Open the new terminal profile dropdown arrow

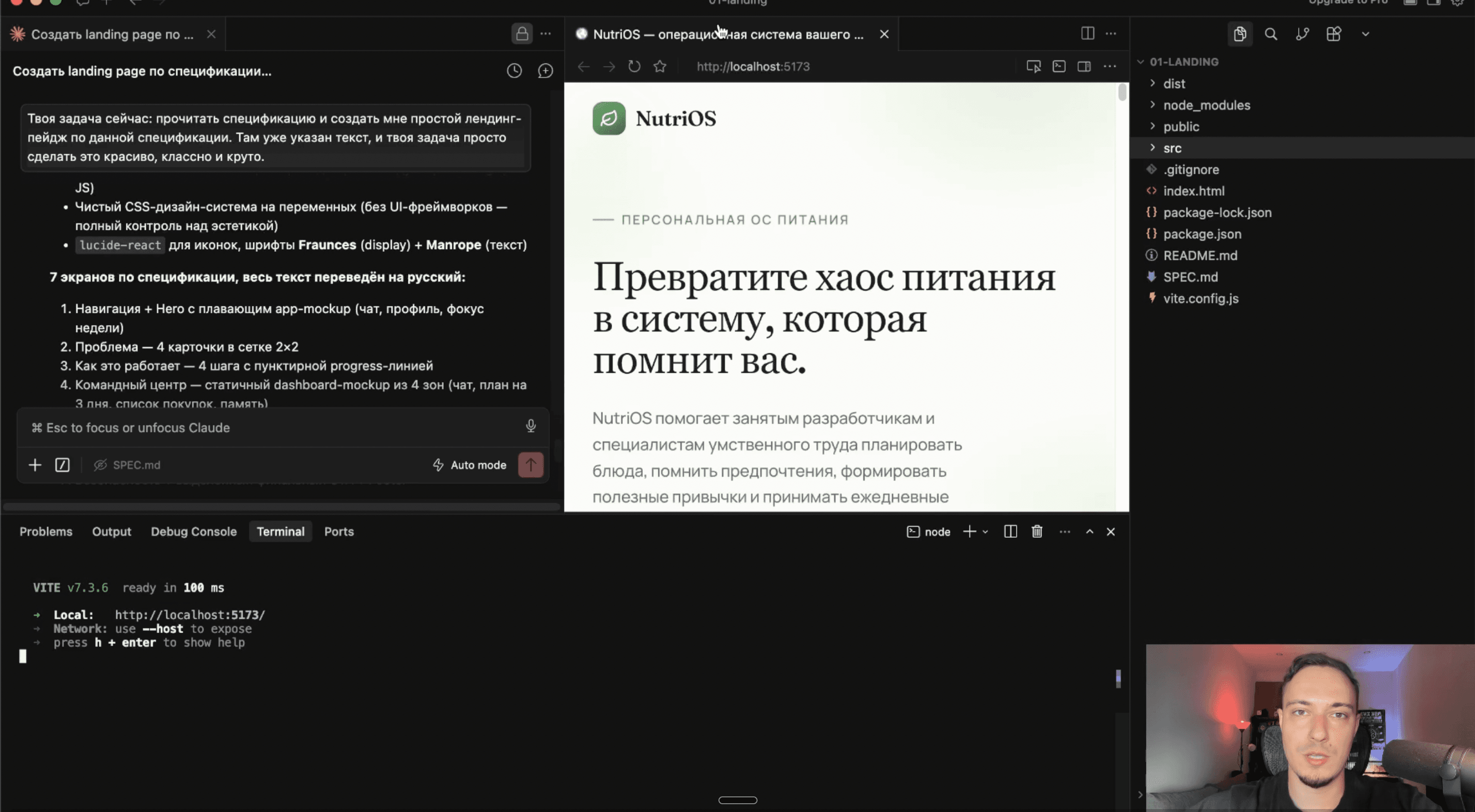985,532
